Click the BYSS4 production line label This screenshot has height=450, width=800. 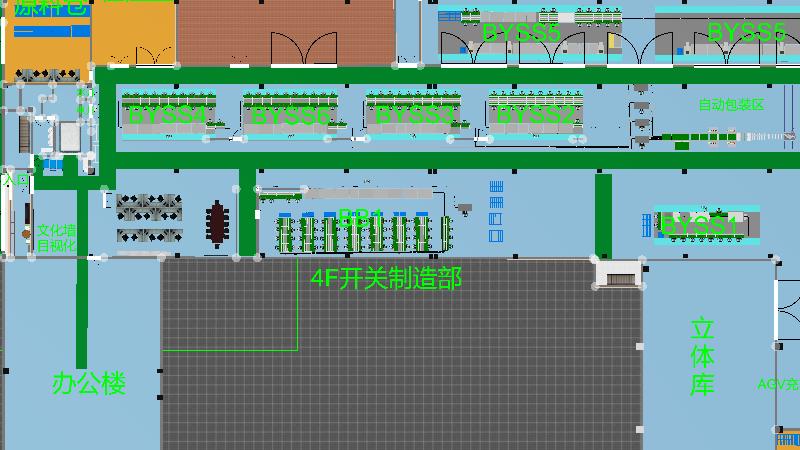pyautogui.click(x=167, y=115)
